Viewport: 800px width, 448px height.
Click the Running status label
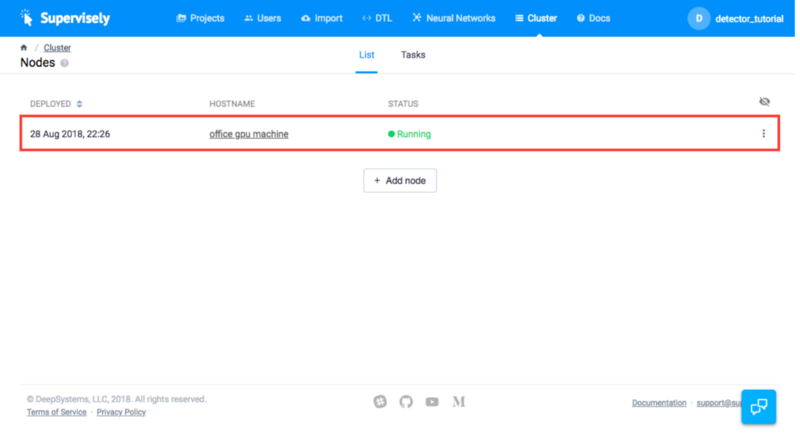[409, 134]
